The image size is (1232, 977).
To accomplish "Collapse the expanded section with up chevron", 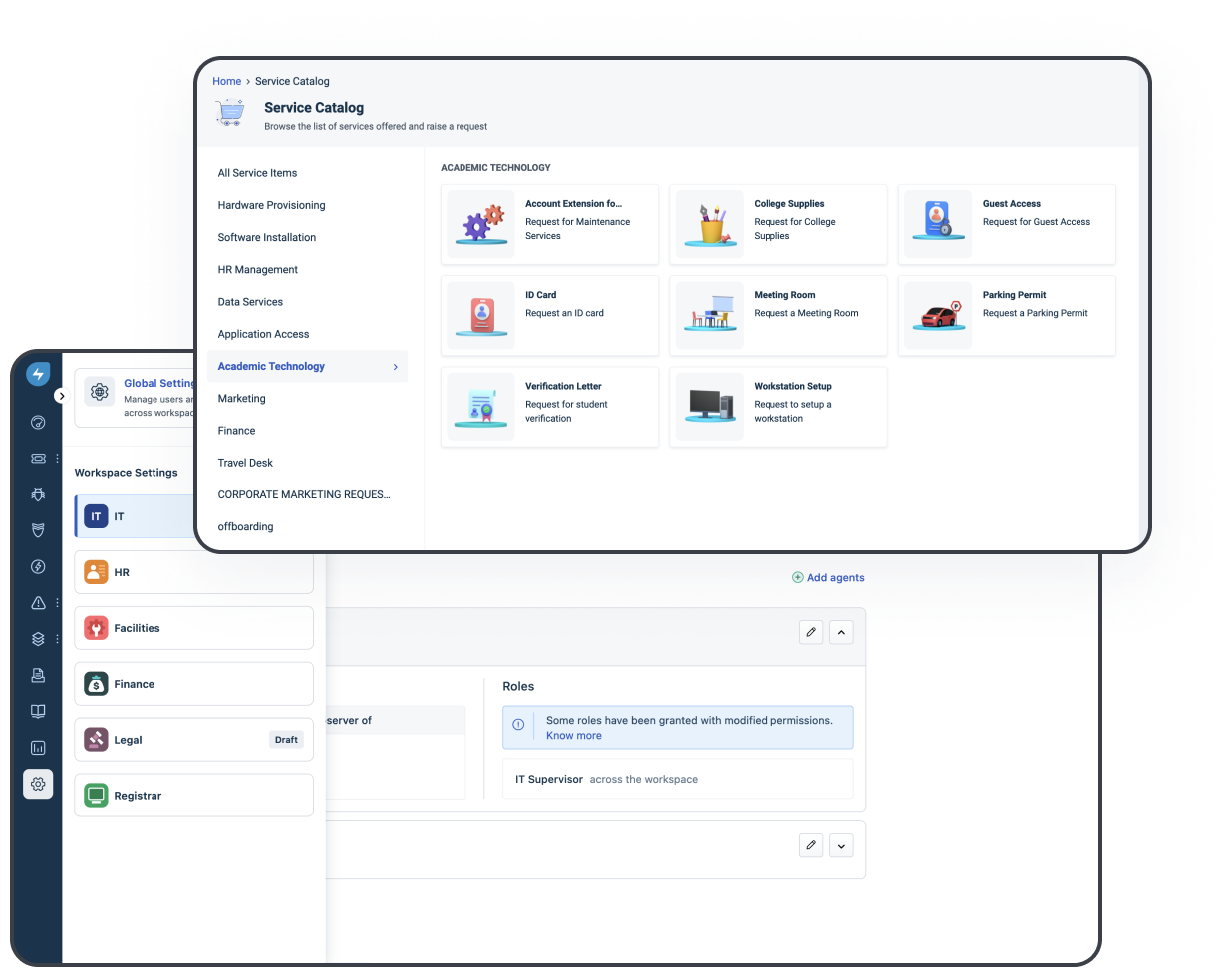I will coord(841,632).
